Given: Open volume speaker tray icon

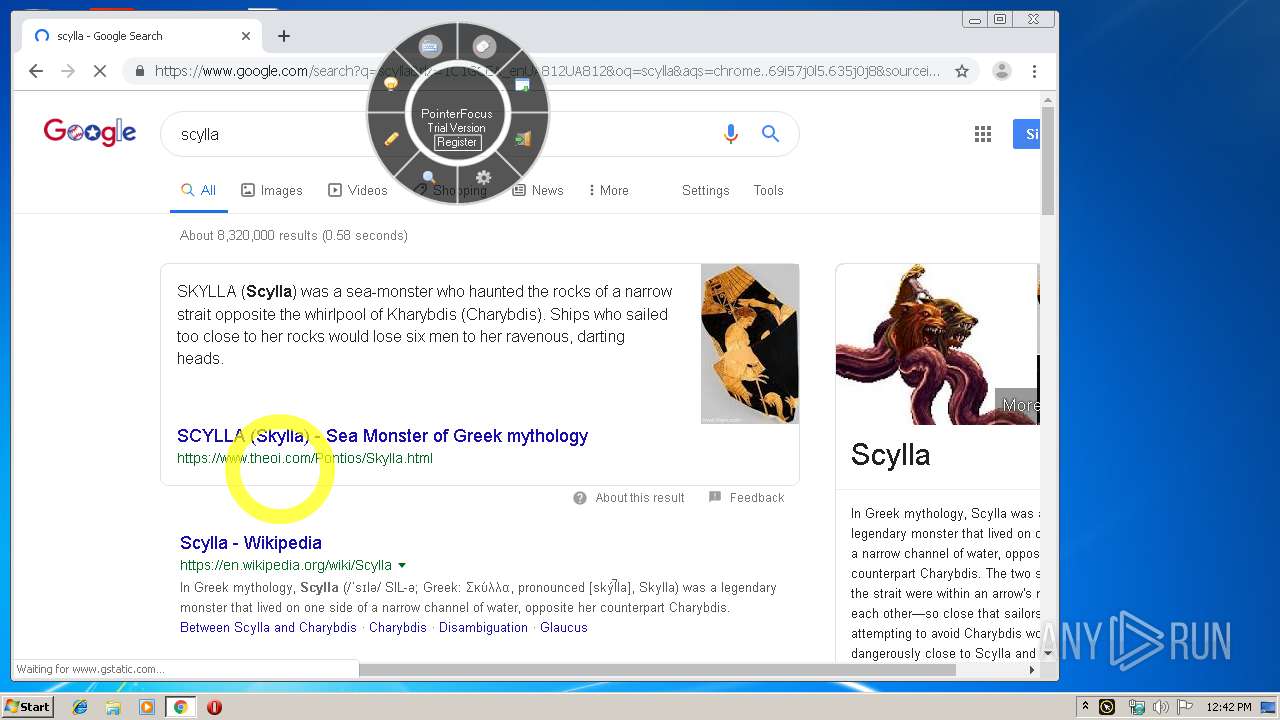Looking at the screenshot, I should point(1161,707).
